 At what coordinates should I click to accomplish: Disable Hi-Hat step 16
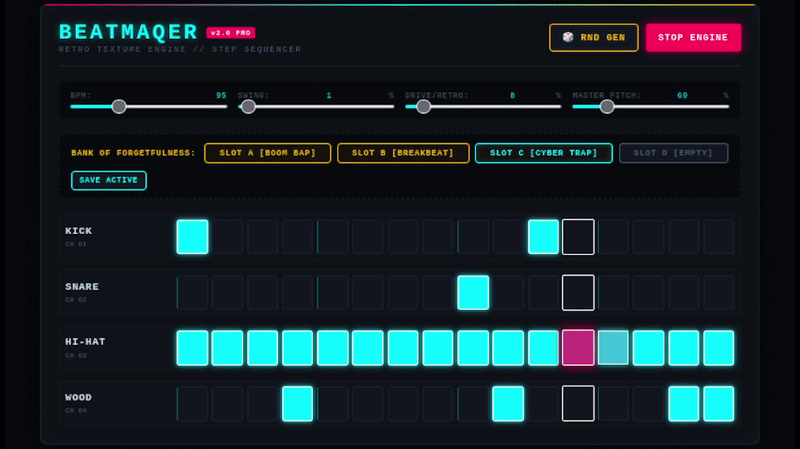[719, 348]
